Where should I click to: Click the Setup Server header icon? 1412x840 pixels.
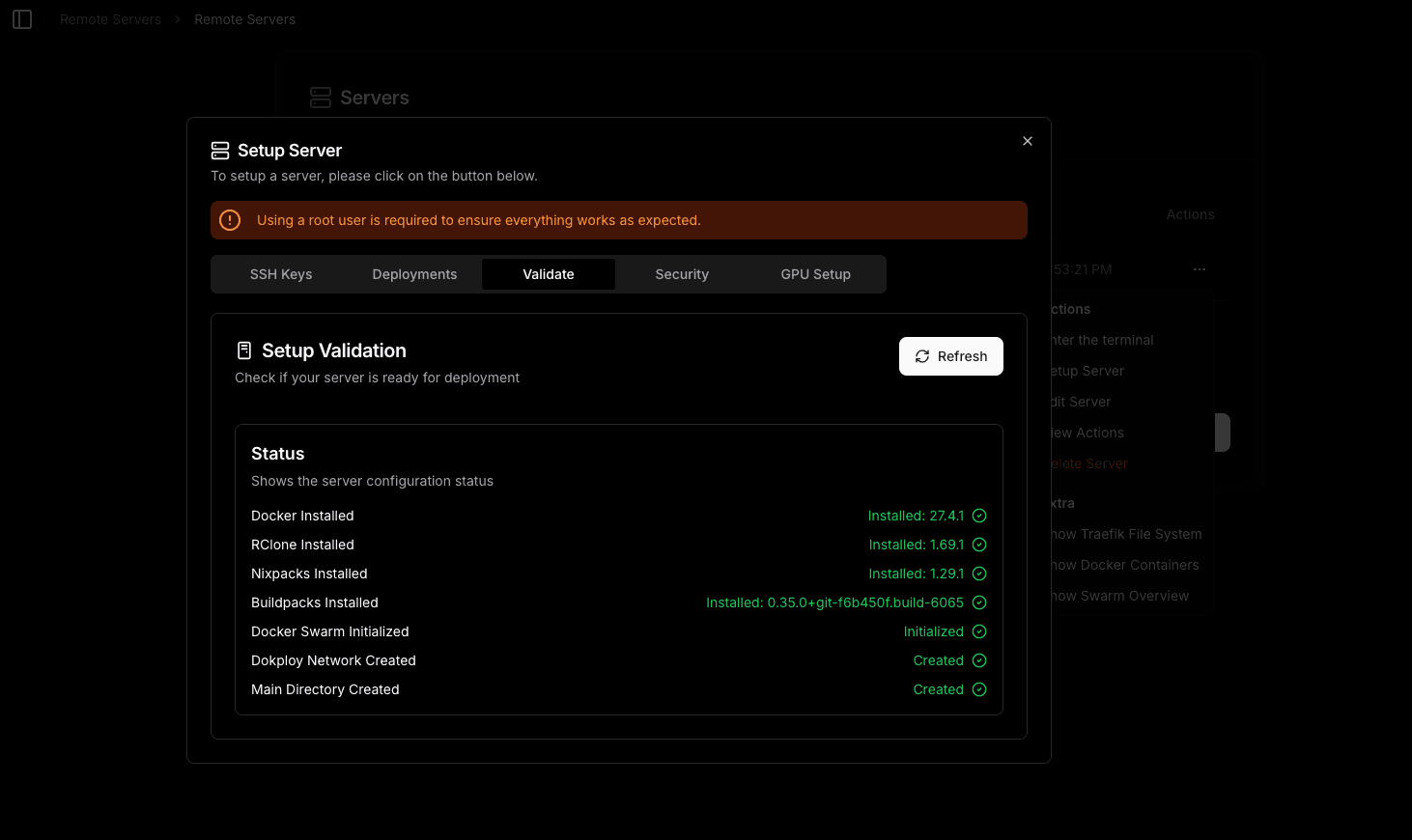pos(220,151)
